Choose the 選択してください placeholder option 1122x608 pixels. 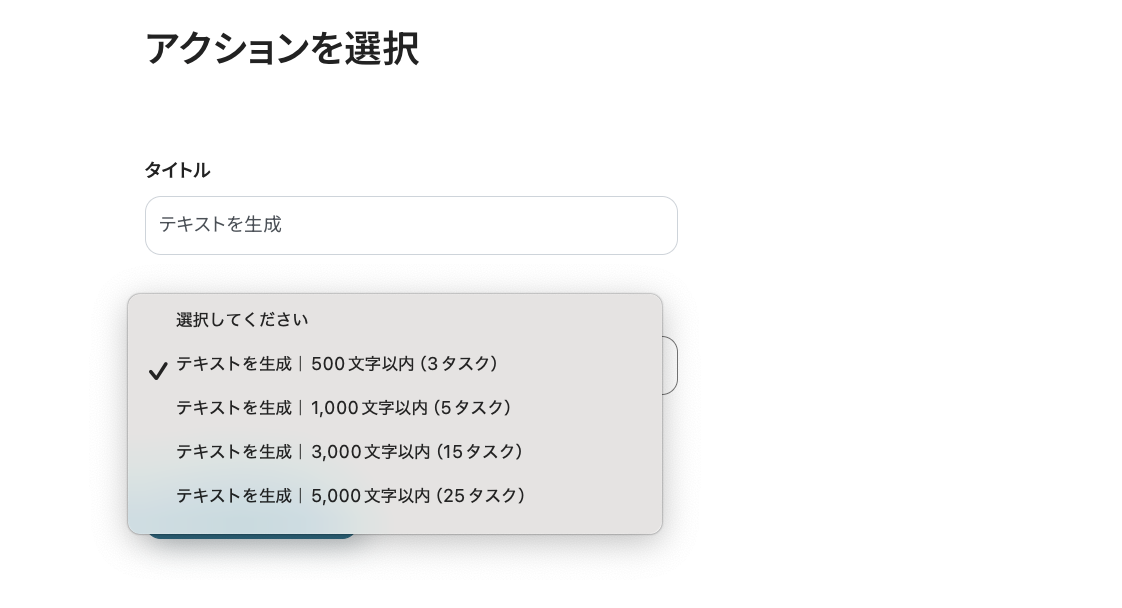(242, 320)
